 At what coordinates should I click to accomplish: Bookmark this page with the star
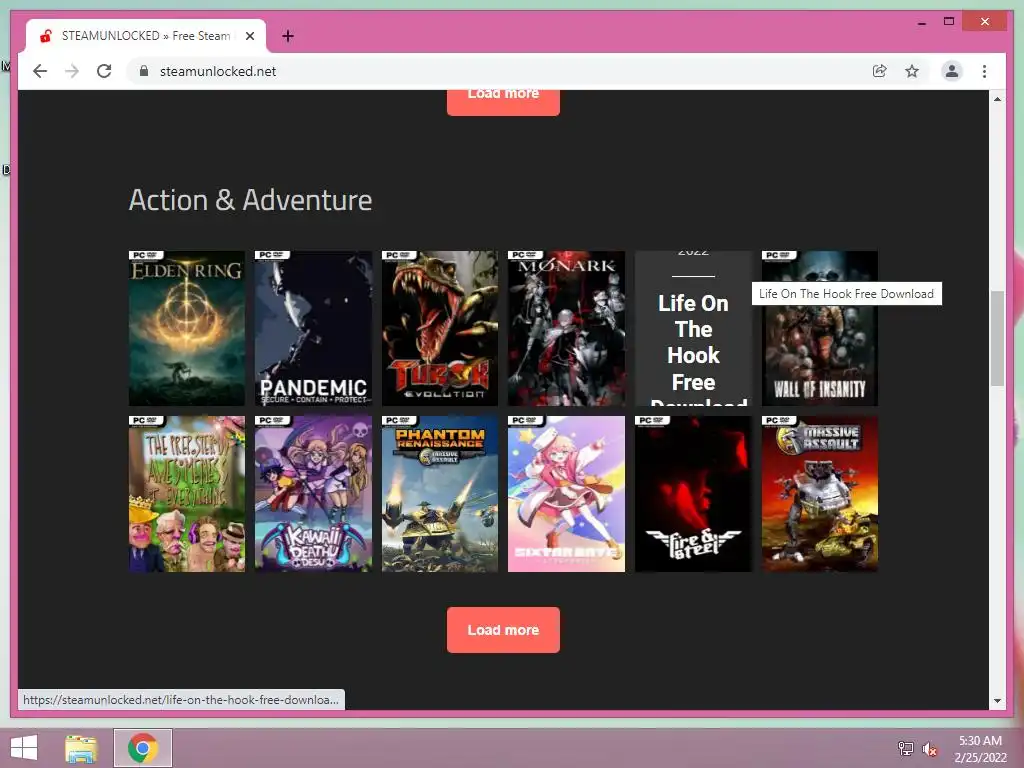(912, 71)
